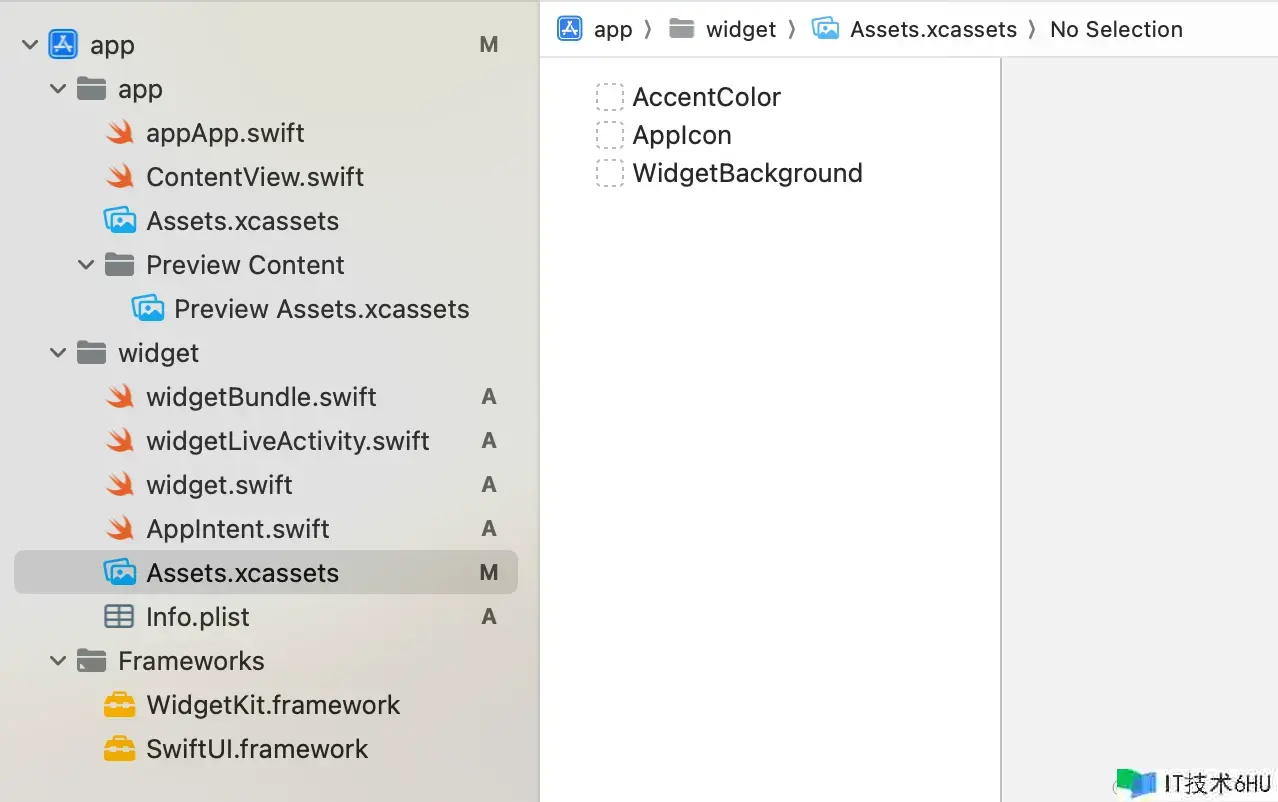Select AccentColor in the asset list
The height and width of the screenshot is (802, 1278).
706,97
